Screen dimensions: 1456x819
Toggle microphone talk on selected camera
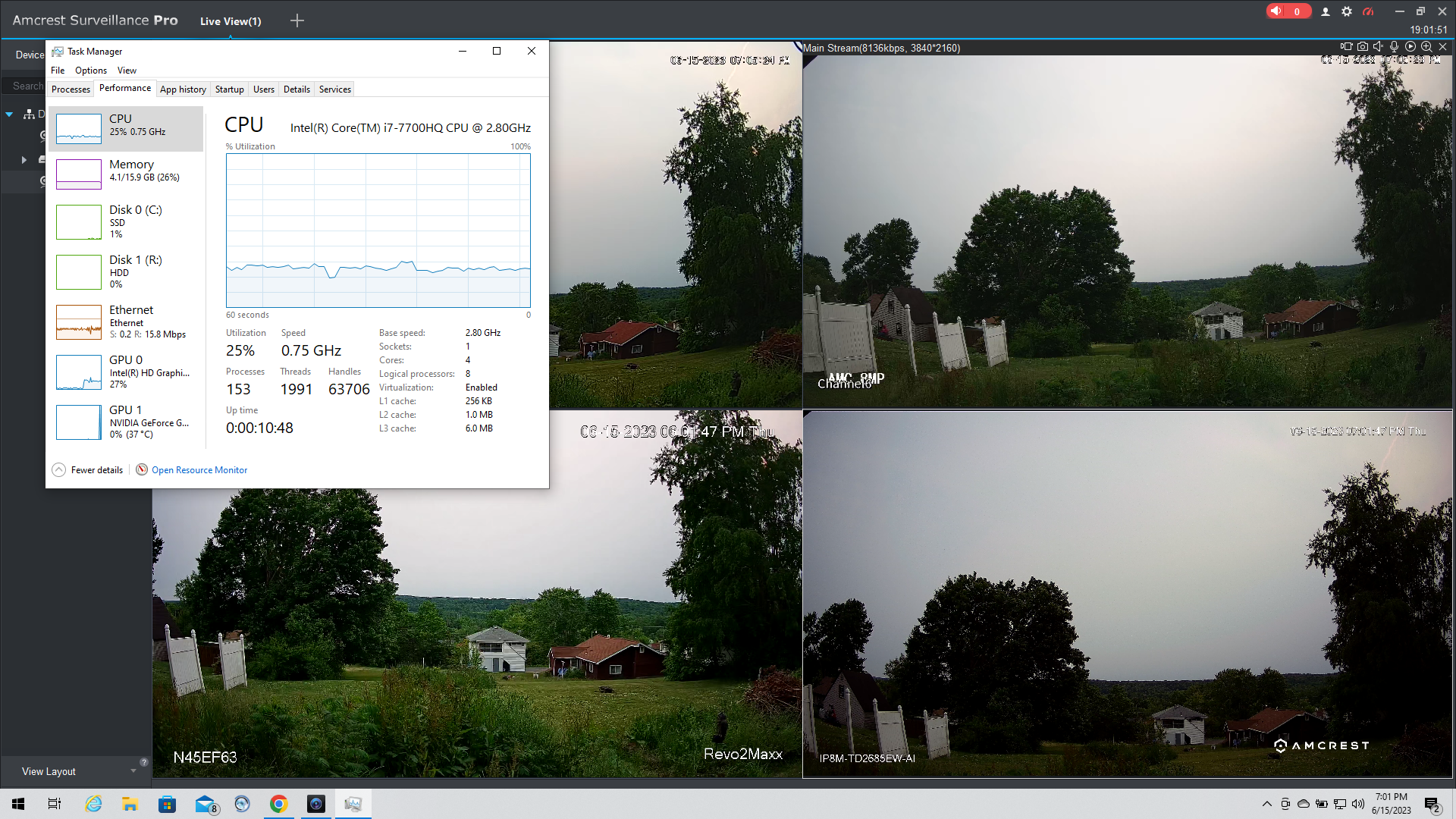1394,47
